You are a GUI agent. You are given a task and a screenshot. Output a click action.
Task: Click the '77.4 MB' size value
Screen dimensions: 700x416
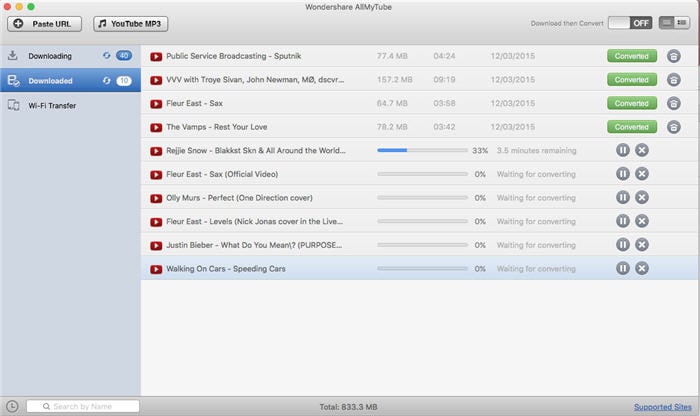coord(392,56)
